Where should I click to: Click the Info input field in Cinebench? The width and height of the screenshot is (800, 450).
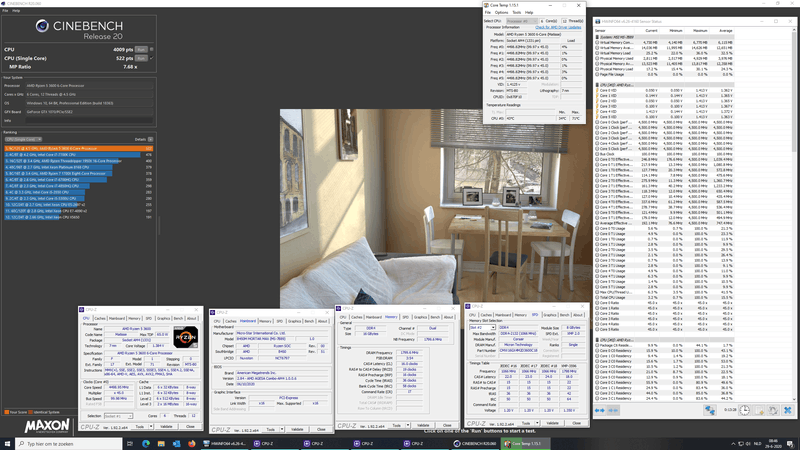(89, 120)
